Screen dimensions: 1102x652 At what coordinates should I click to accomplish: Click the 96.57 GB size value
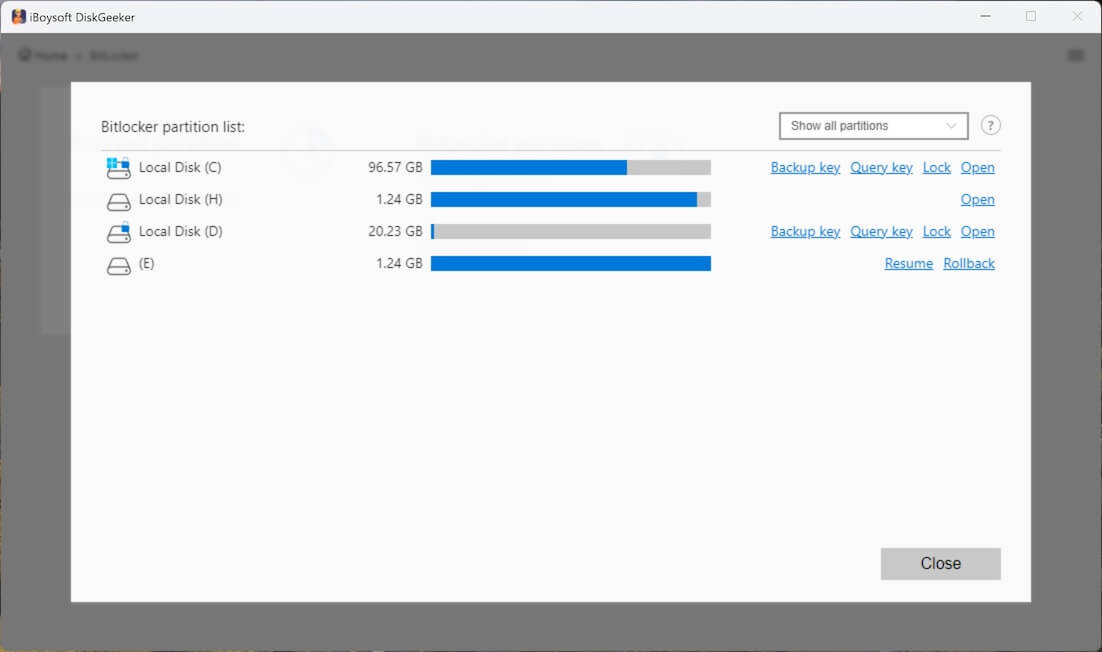[395, 167]
